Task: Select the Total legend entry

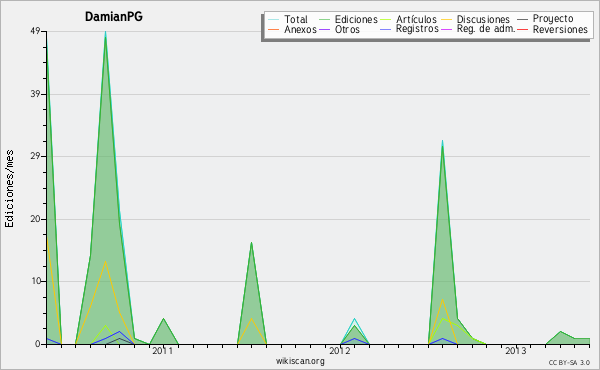Action: tap(295, 20)
